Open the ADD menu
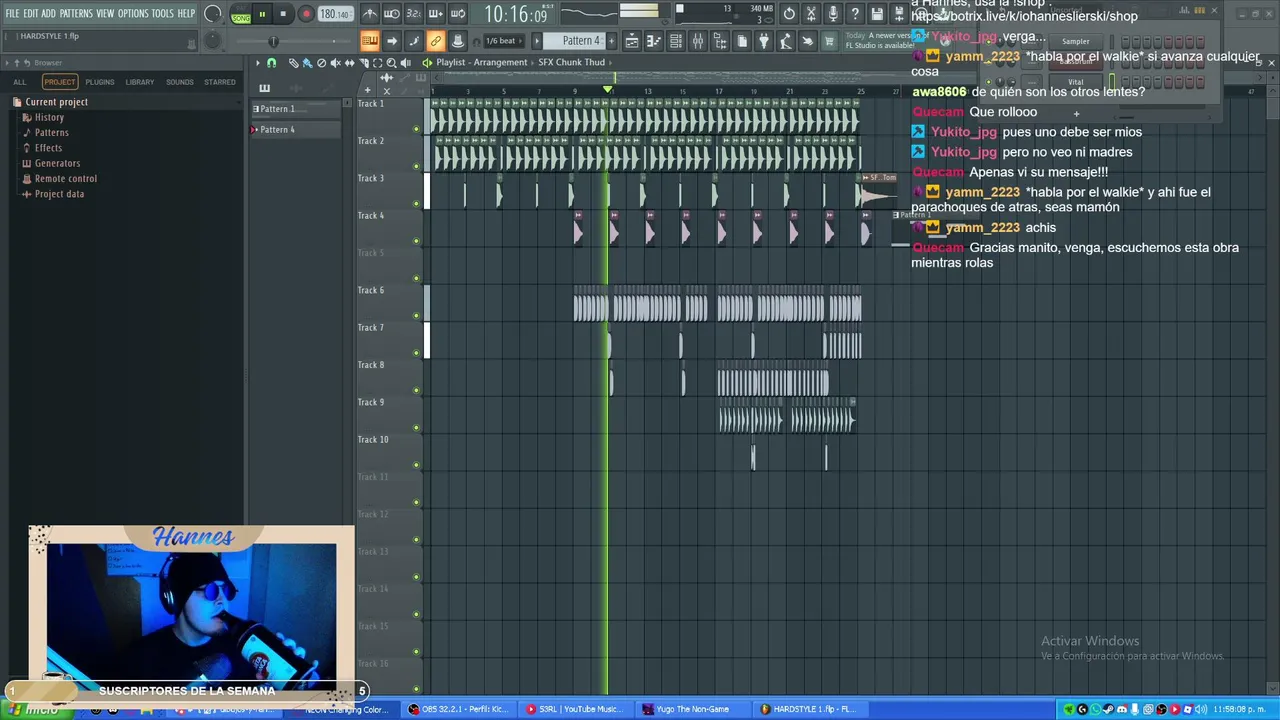The width and height of the screenshot is (1280, 720). tap(49, 13)
